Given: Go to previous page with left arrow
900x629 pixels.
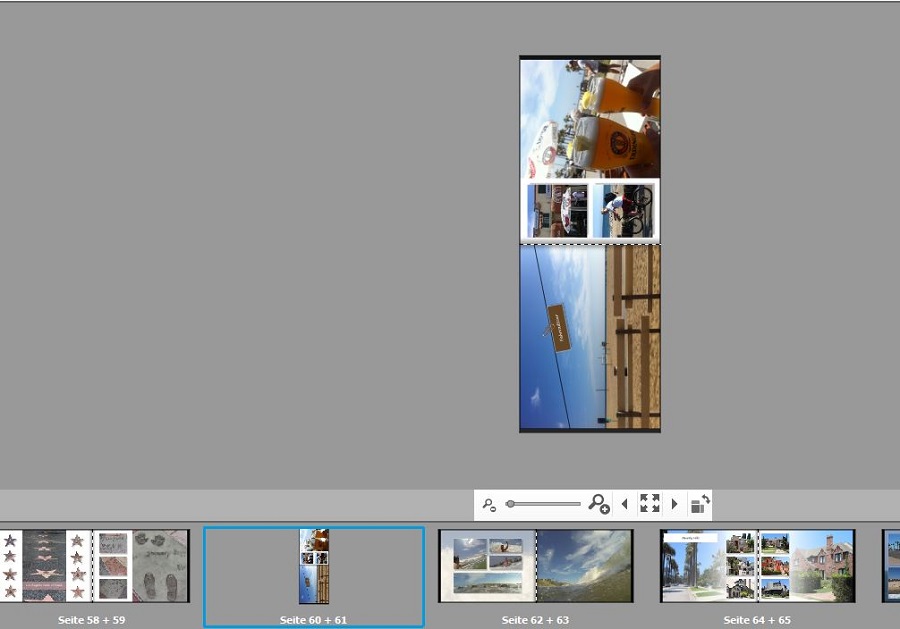Looking at the screenshot, I should click(x=625, y=504).
